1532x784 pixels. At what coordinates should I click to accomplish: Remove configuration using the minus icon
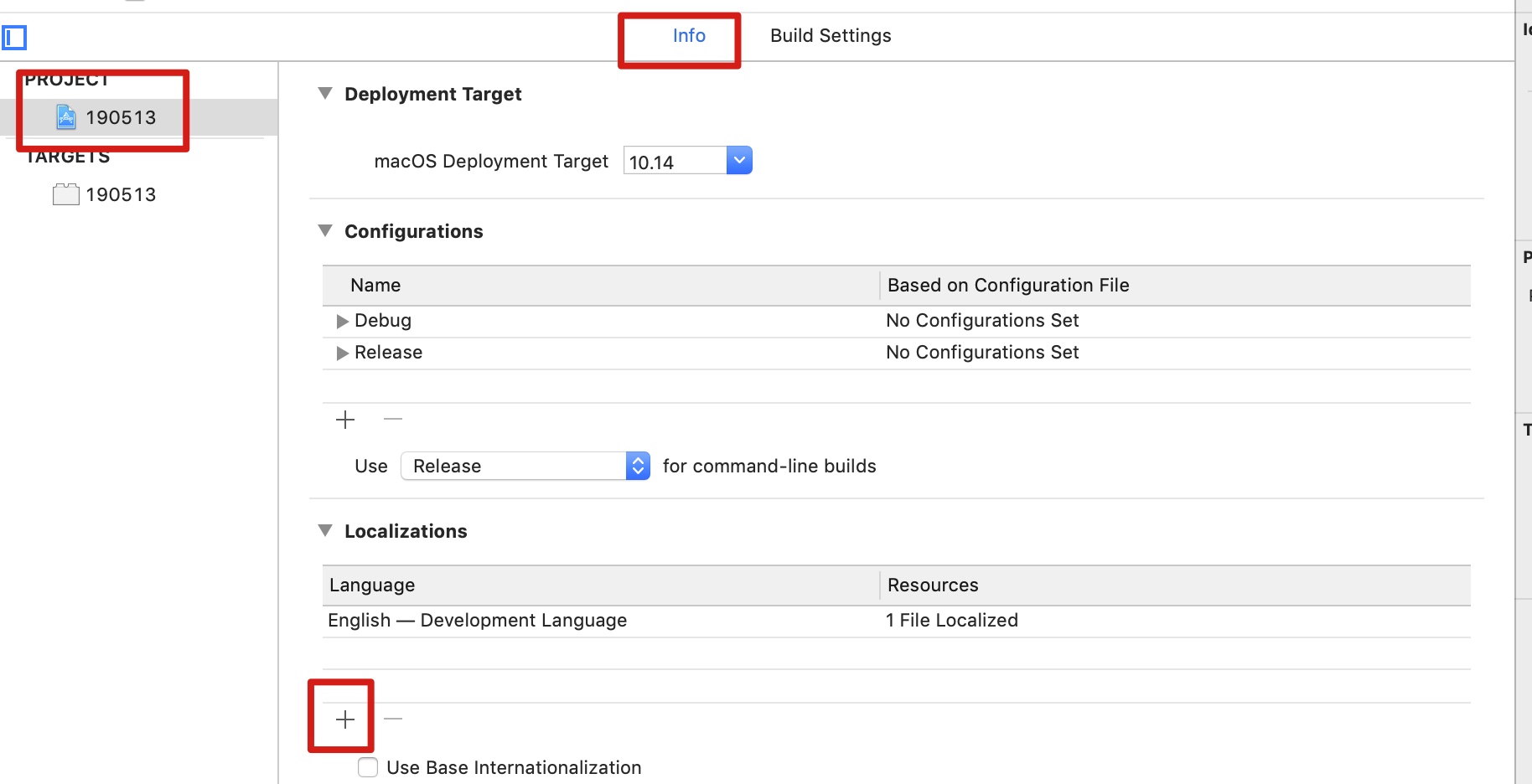pos(393,419)
